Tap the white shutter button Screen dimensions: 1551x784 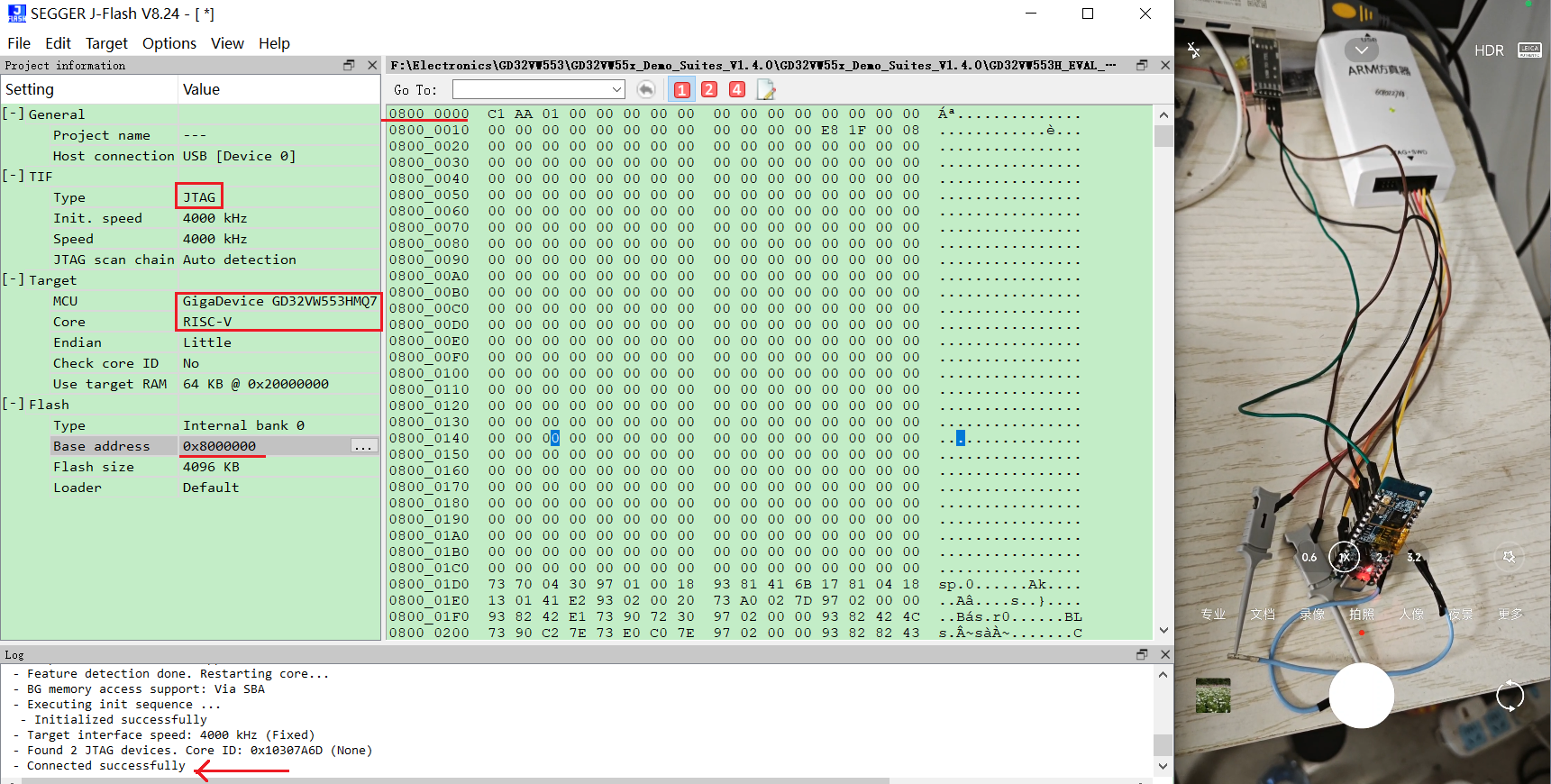pyautogui.click(x=1362, y=696)
